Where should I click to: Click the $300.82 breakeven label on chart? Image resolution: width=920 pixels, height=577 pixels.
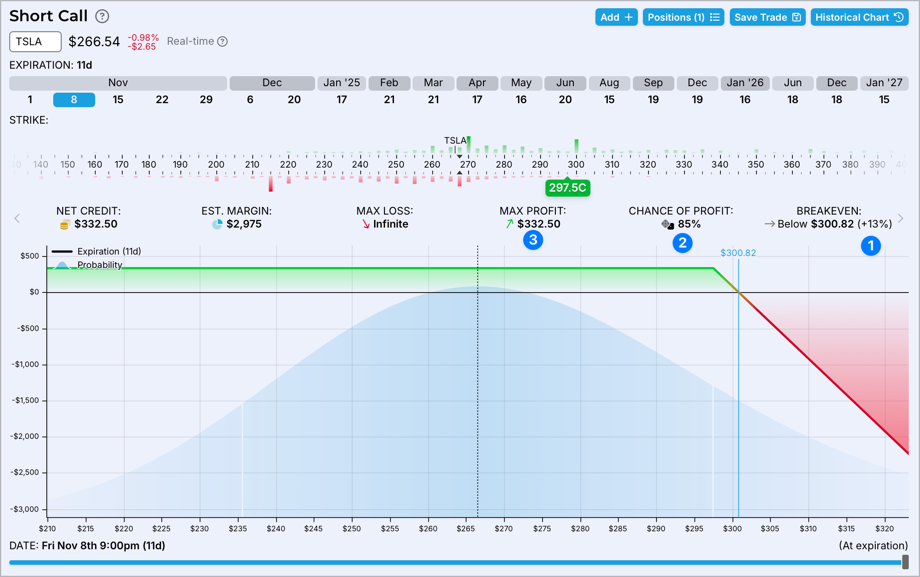(738, 253)
